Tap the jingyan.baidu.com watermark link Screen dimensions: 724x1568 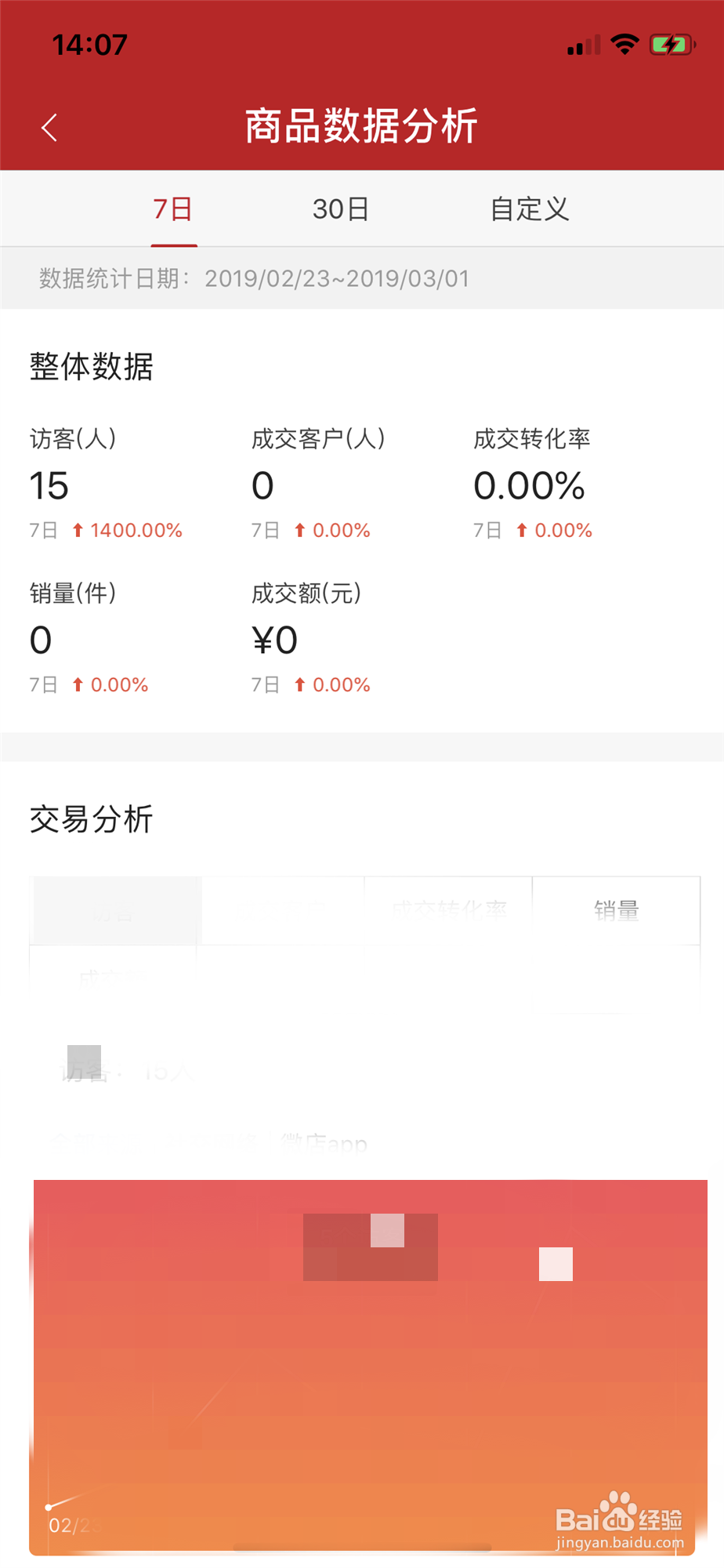point(620,1543)
